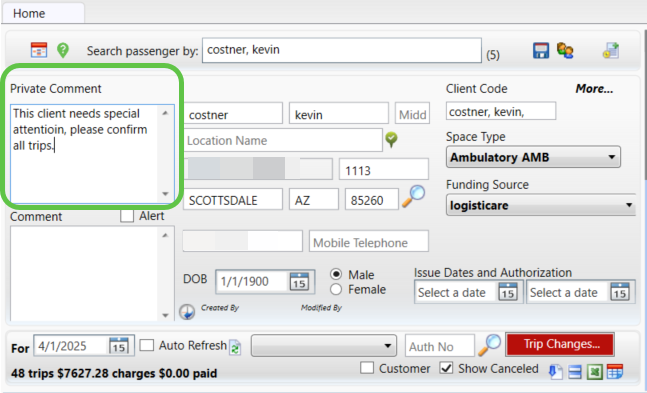Image resolution: width=647 pixels, height=393 pixels.
Task: Click the Comment box scroll down arrow
Action: coord(165,315)
